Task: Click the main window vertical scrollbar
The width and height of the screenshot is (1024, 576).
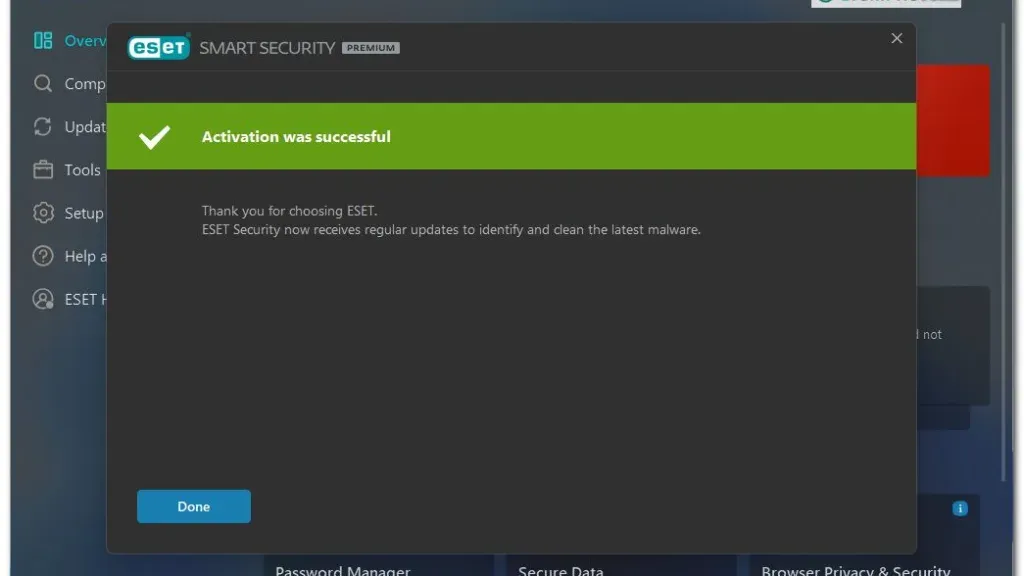Action: tap(1003, 251)
